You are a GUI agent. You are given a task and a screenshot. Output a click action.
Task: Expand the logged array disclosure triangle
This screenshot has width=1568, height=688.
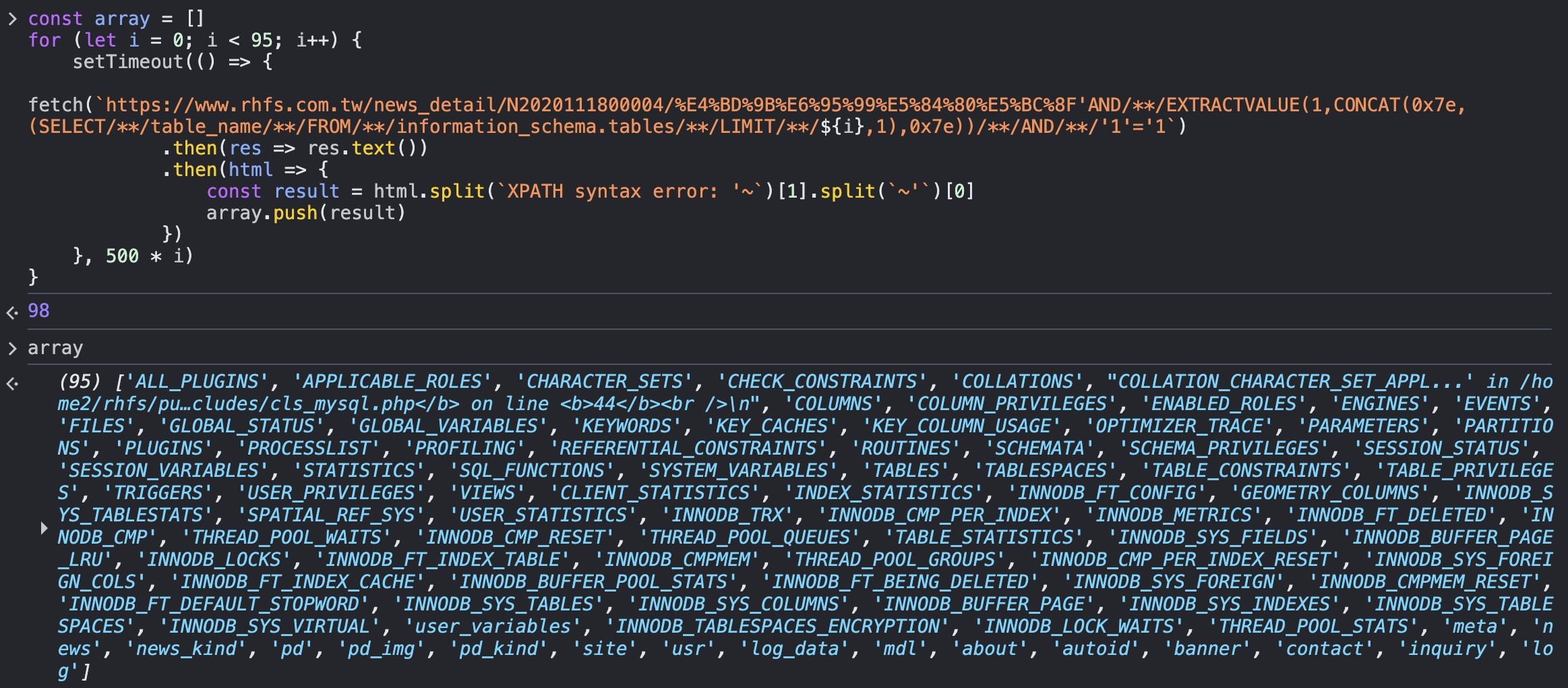(x=44, y=527)
